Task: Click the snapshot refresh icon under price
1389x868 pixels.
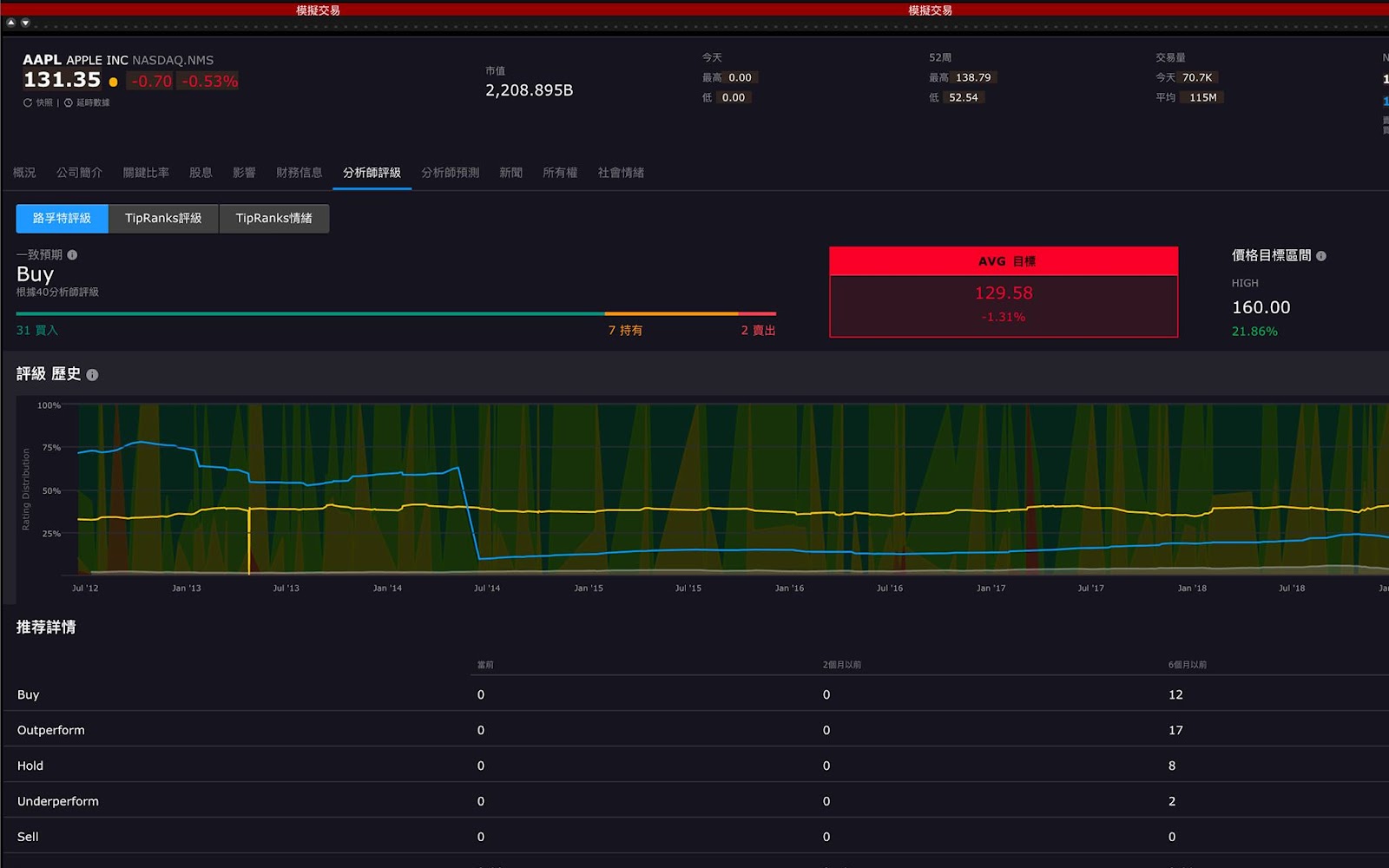Action: click(x=28, y=102)
